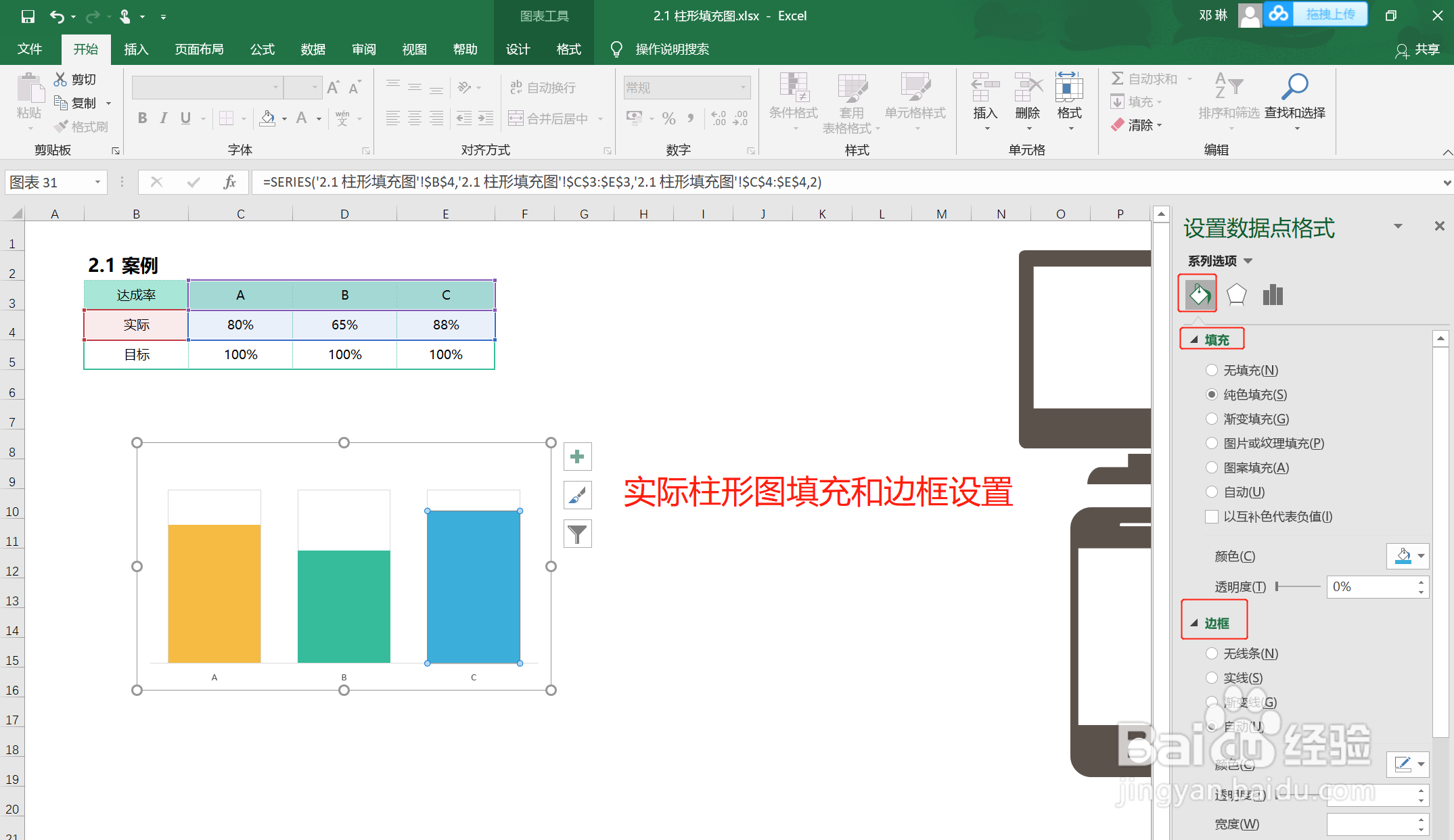Close the Format Data Point pane
The image size is (1454, 840).
[1439, 226]
